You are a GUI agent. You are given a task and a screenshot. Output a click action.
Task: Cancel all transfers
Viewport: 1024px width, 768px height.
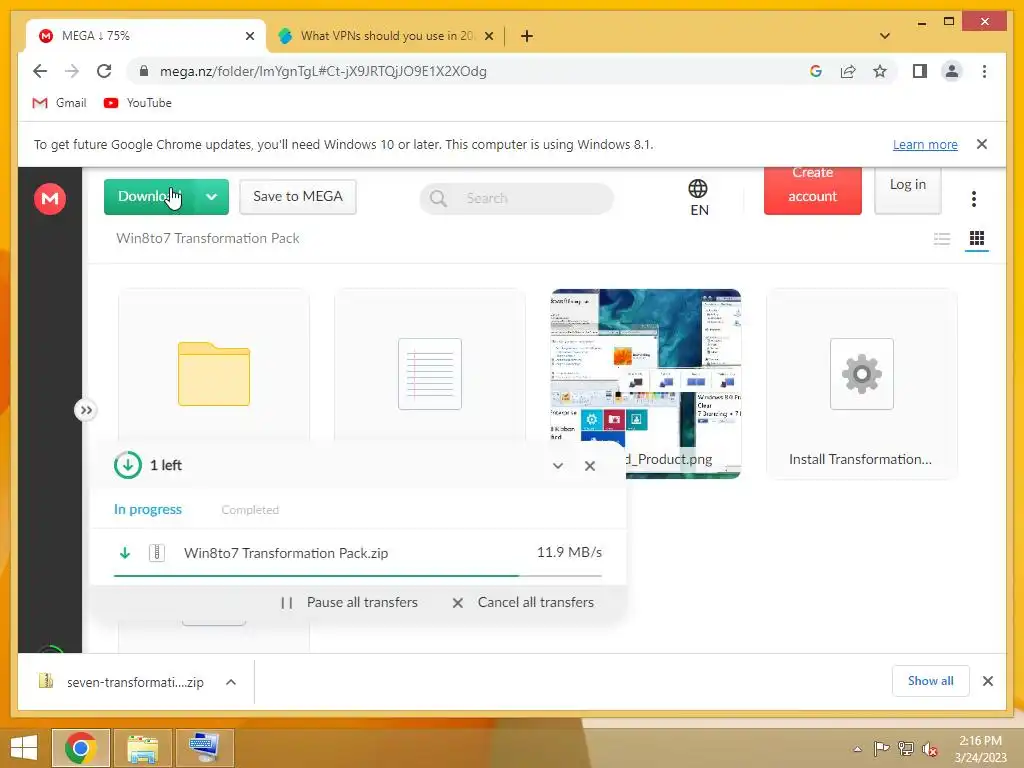coord(523,602)
